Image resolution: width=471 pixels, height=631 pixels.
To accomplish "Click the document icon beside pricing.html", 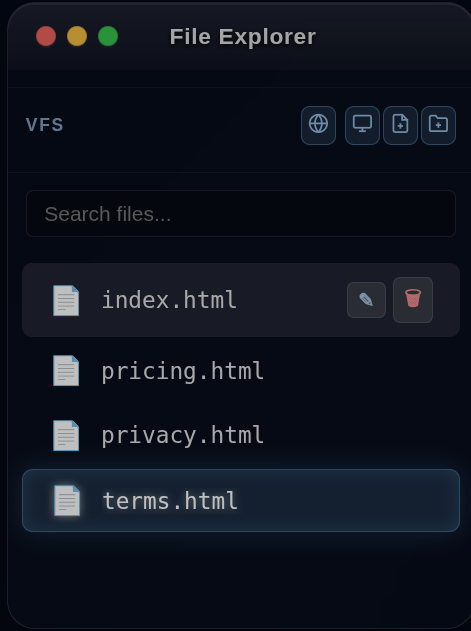I will 66,370.
